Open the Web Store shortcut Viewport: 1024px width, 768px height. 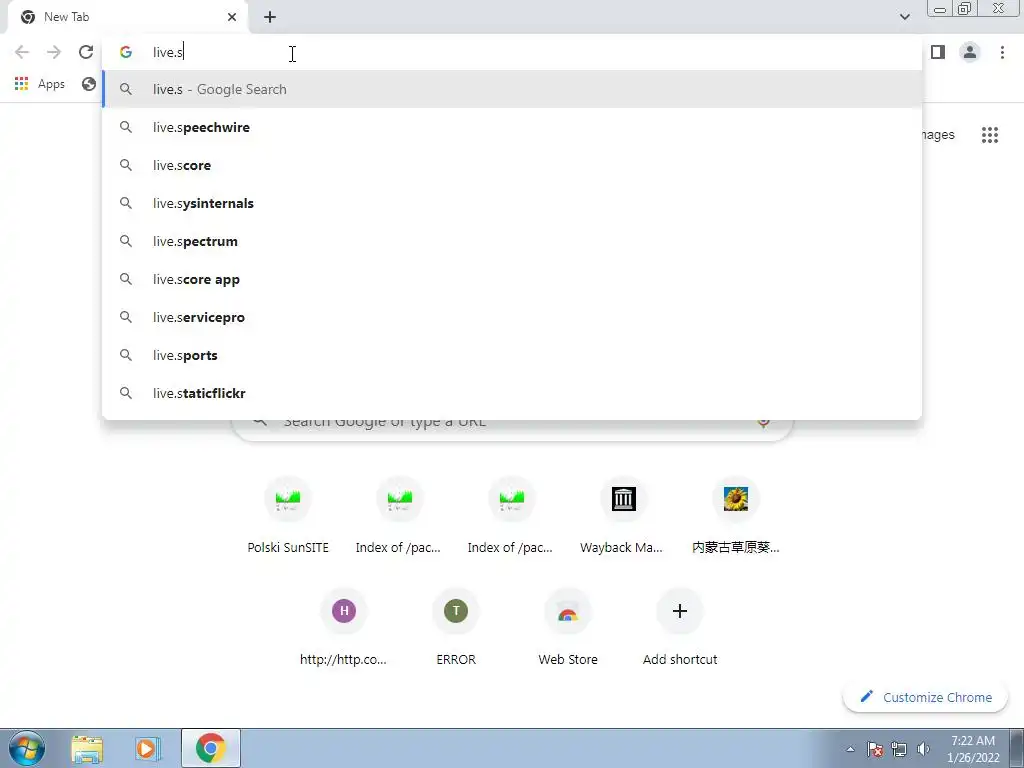tap(568, 627)
